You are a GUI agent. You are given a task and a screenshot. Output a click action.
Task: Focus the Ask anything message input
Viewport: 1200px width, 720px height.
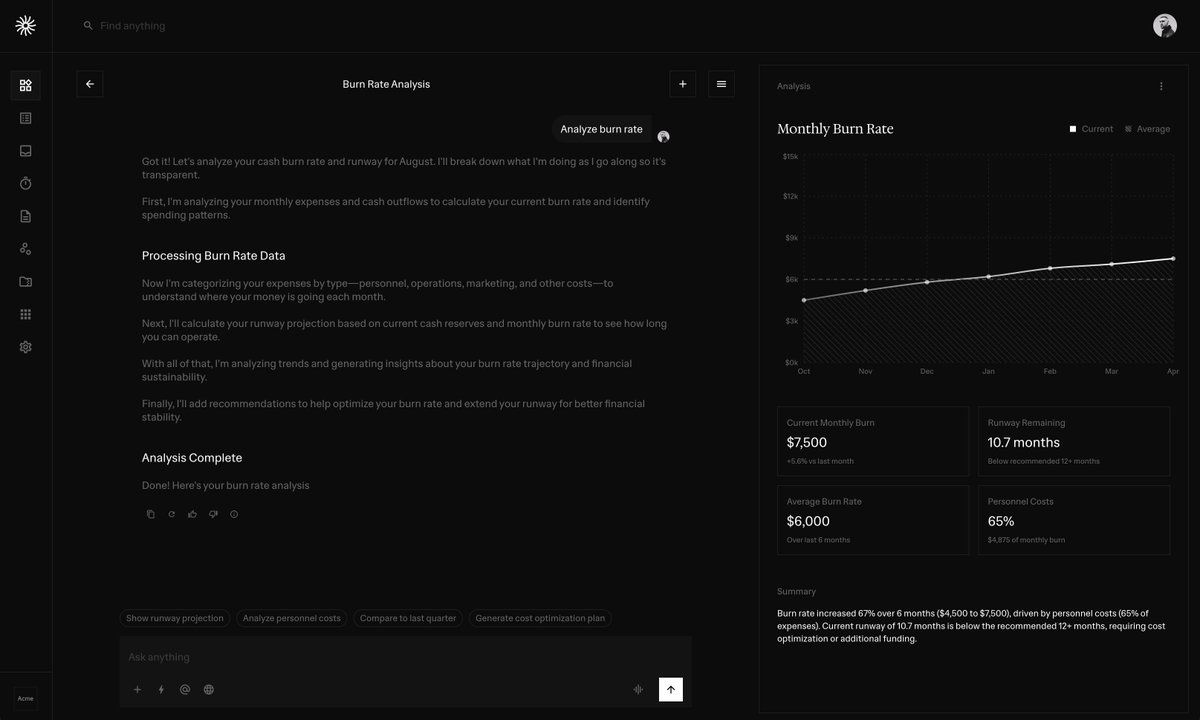pos(405,657)
